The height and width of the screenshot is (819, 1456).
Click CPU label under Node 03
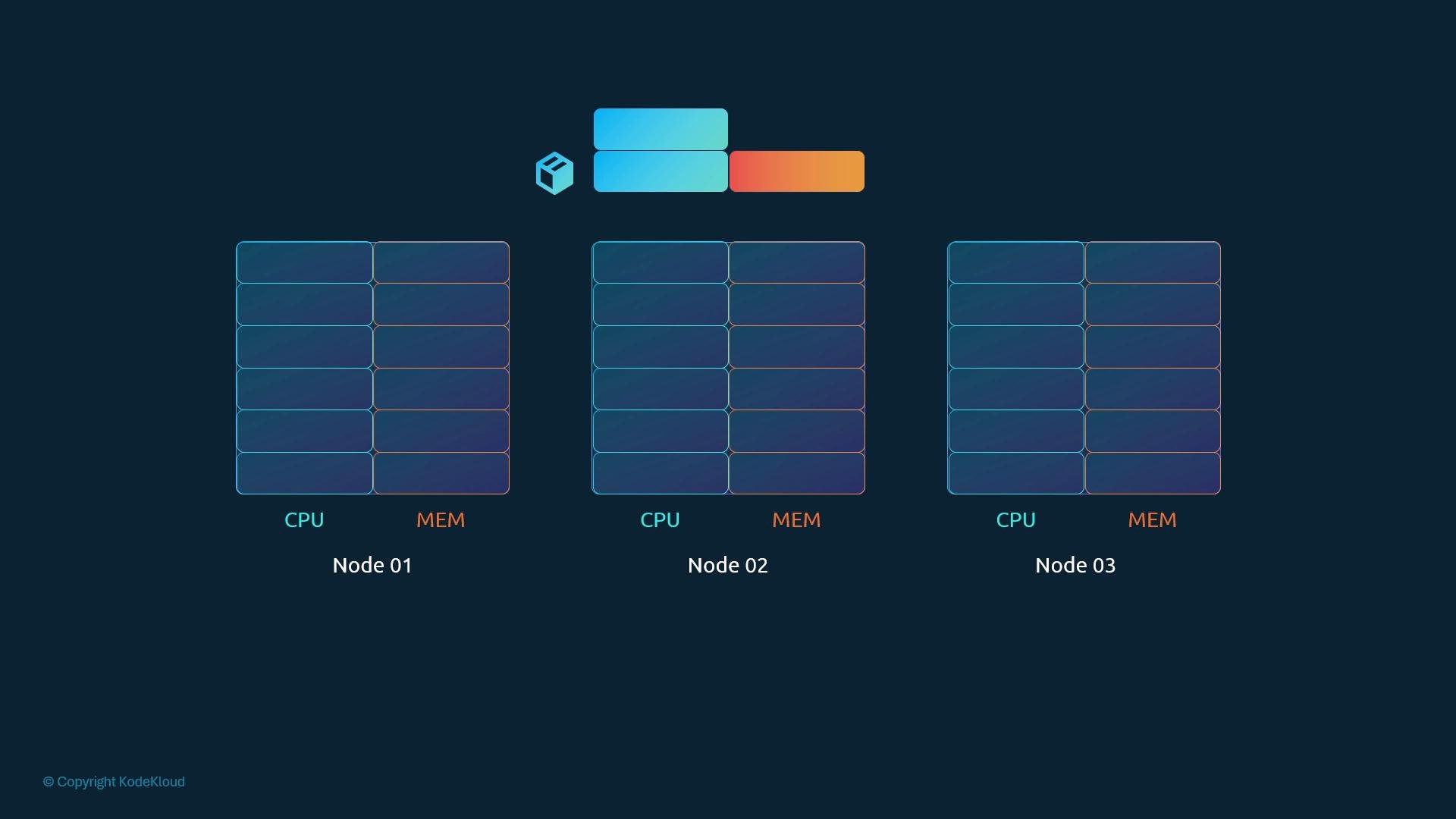pyautogui.click(x=1015, y=520)
